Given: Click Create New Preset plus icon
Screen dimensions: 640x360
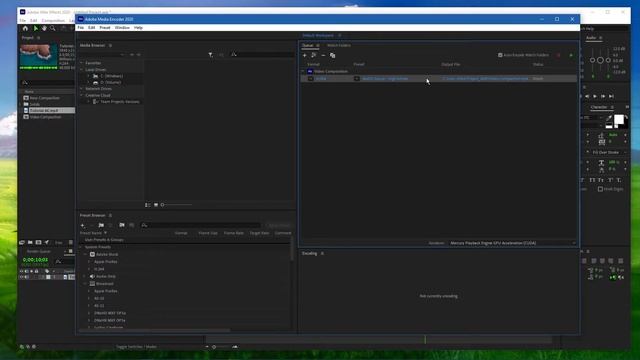Looking at the screenshot, I should pyautogui.click(x=83, y=225).
